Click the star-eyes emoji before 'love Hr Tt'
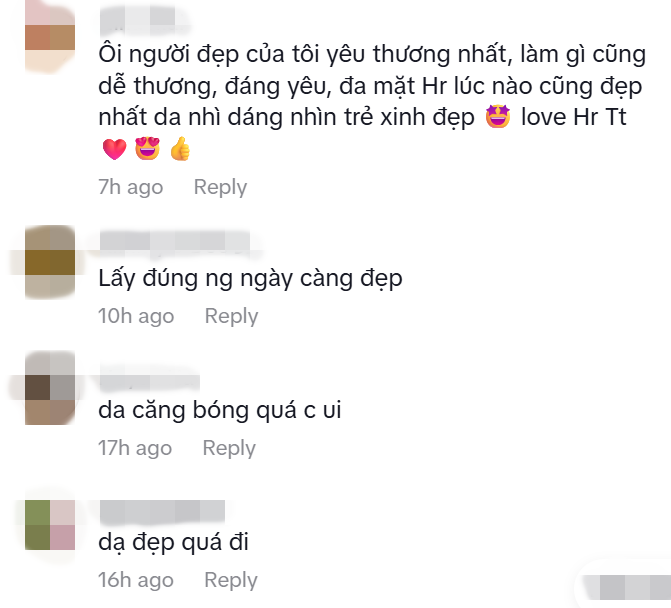This screenshot has height=608, width=671. click(x=498, y=116)
